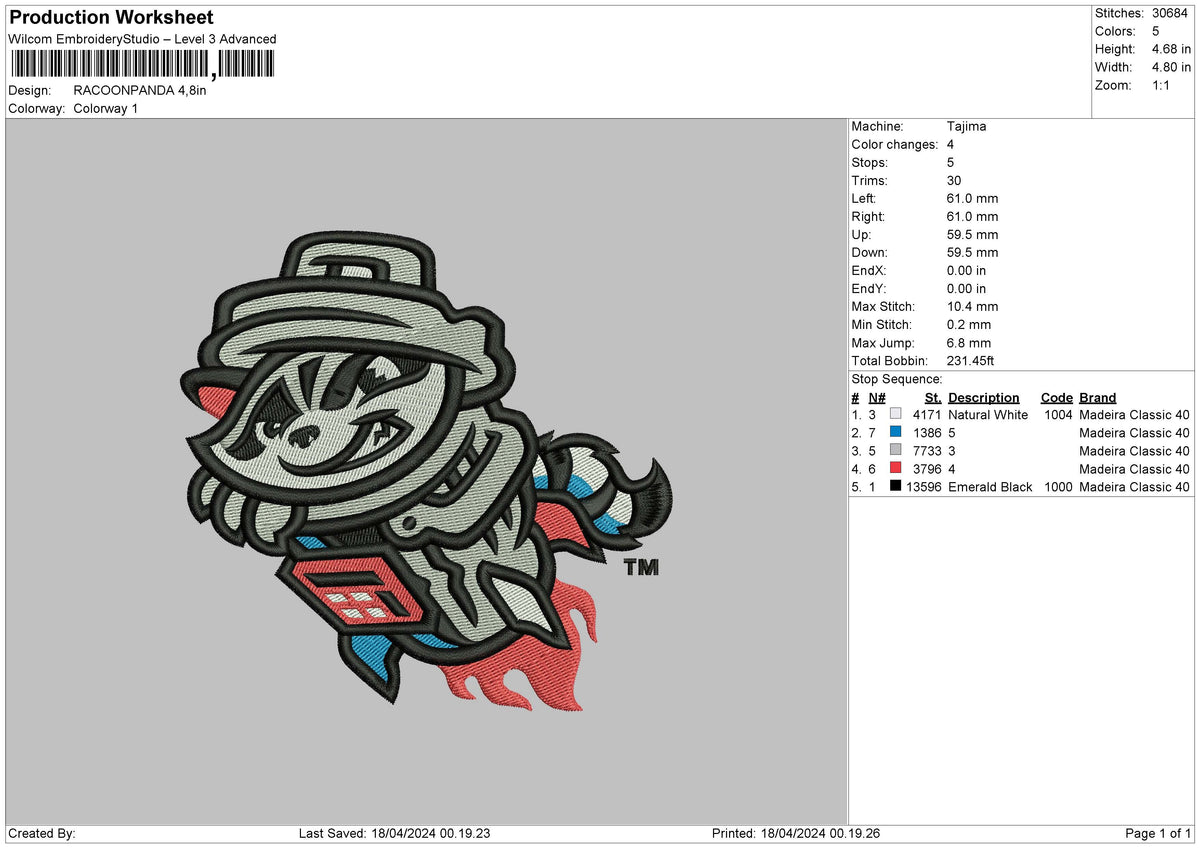Viewport: 1200px width, 848px height.
Task: Click the width value '4.80 in'
Action: 1171,67
